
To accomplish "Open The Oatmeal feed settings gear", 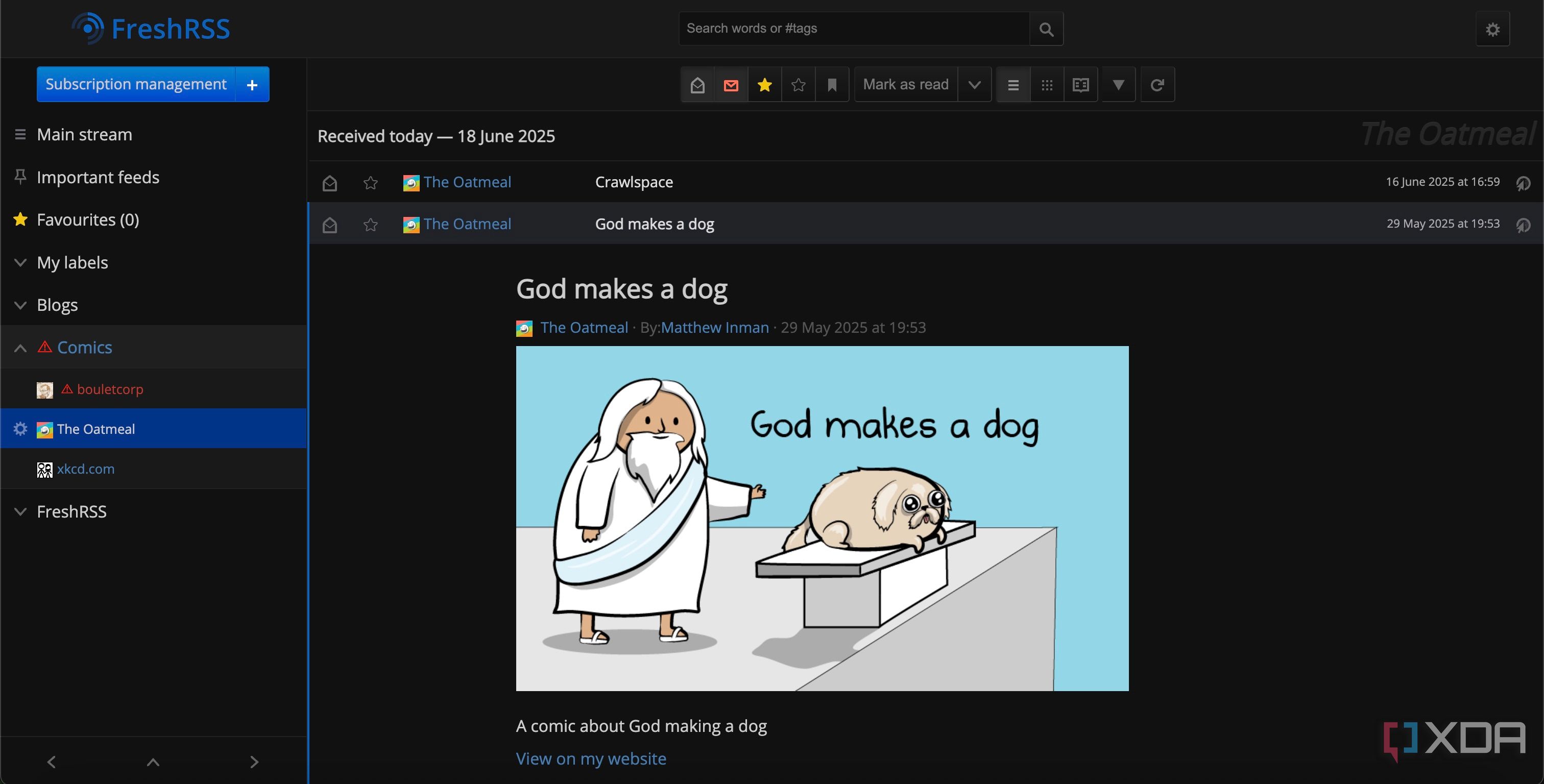I will pyautogui.click(x=20, y=429).
